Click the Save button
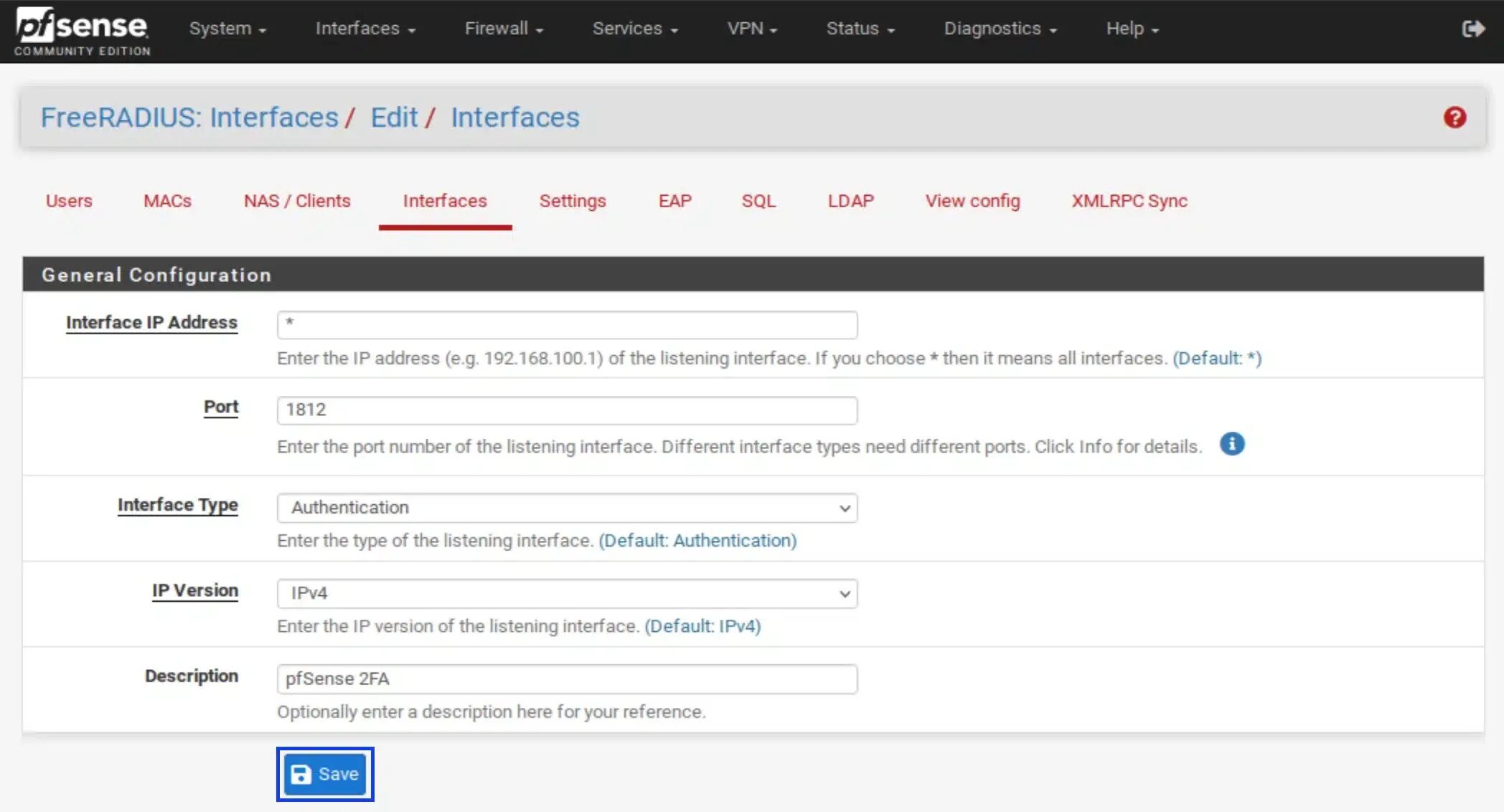 pyautogui.click(x=325, y=774)
